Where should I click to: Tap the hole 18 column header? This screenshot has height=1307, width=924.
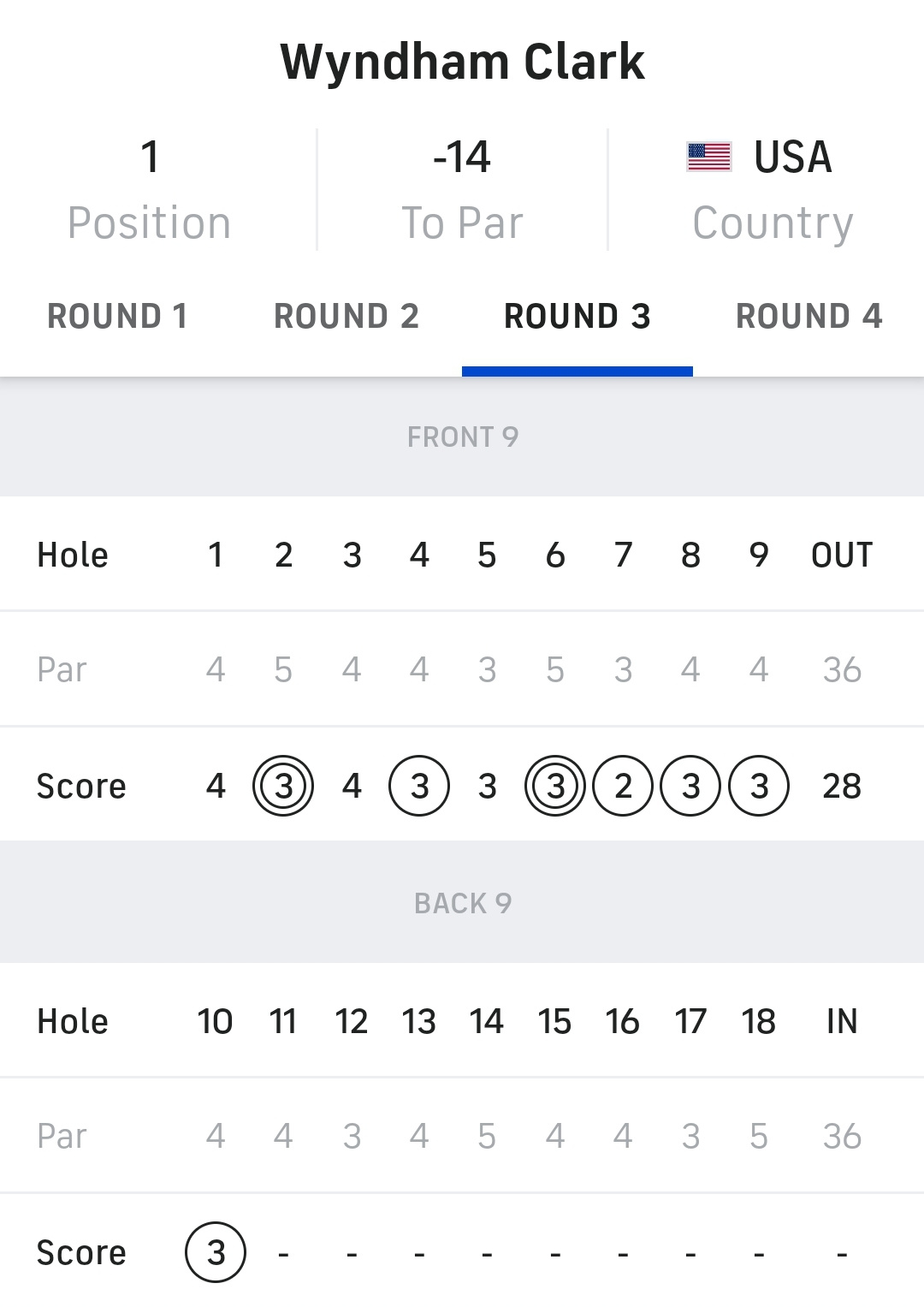coord(759,1021)
